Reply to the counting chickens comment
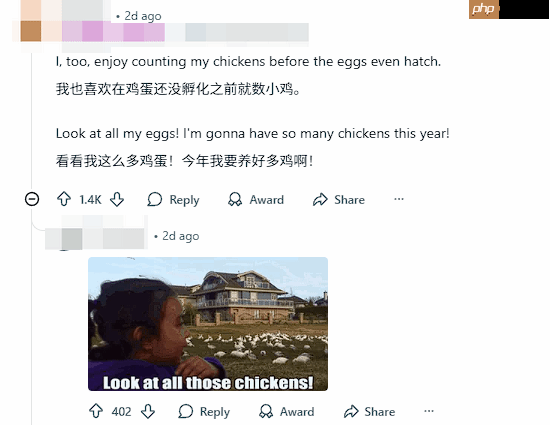550x425 pixels. coord(173,200)
